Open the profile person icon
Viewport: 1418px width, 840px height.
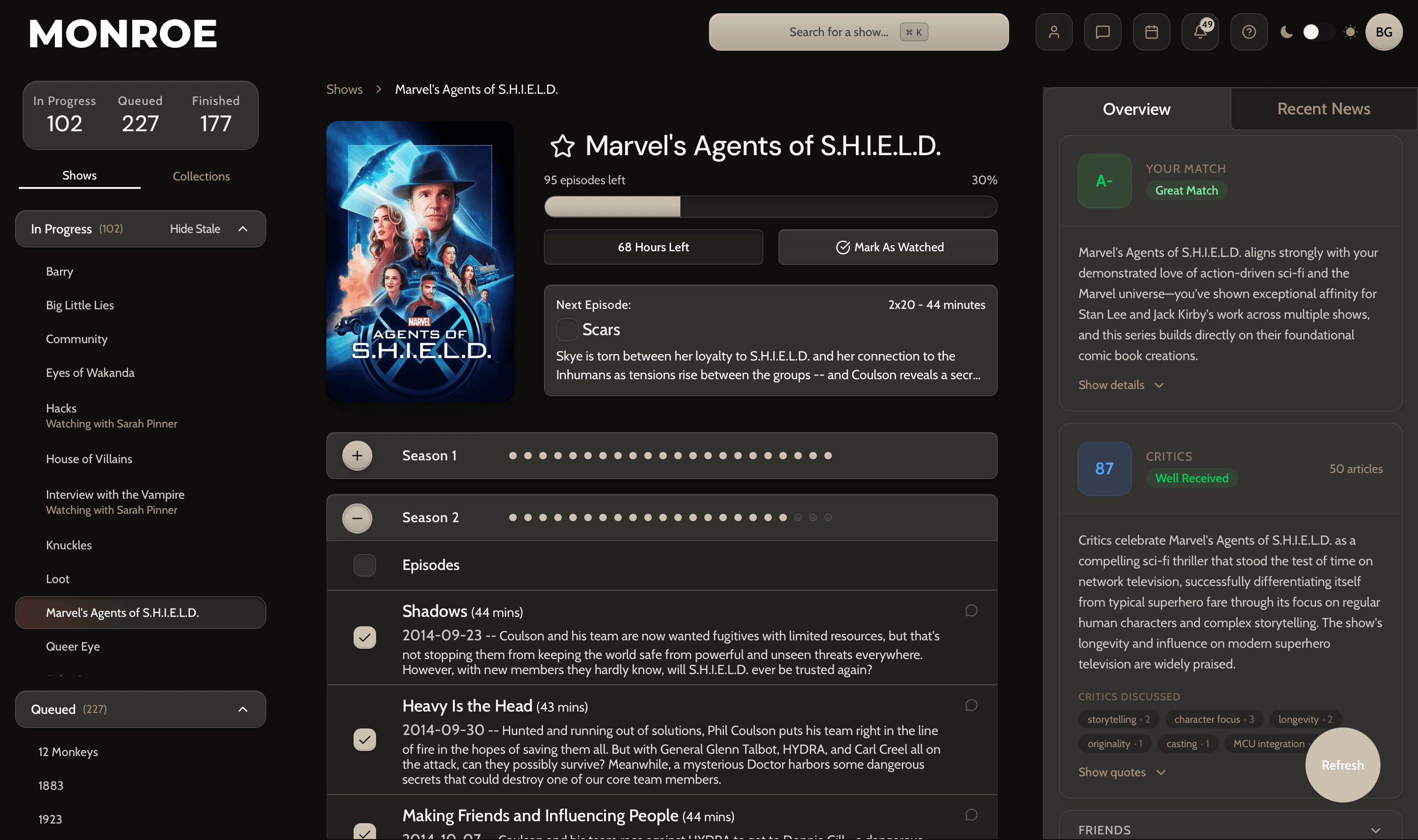[x=1054, y=32]
